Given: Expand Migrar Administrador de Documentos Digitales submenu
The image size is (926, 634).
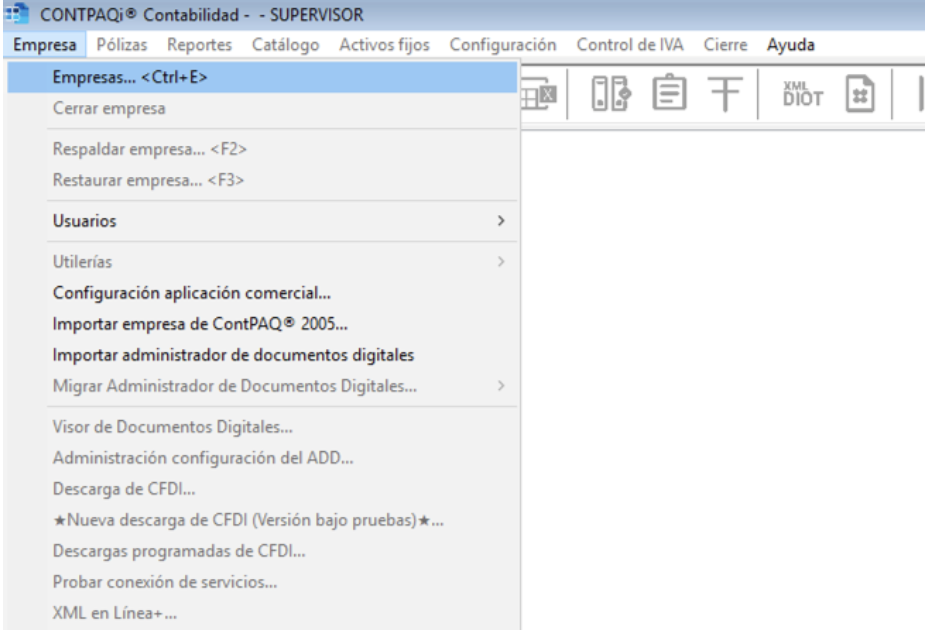Looking at the screenshot, I should (501, 386).
